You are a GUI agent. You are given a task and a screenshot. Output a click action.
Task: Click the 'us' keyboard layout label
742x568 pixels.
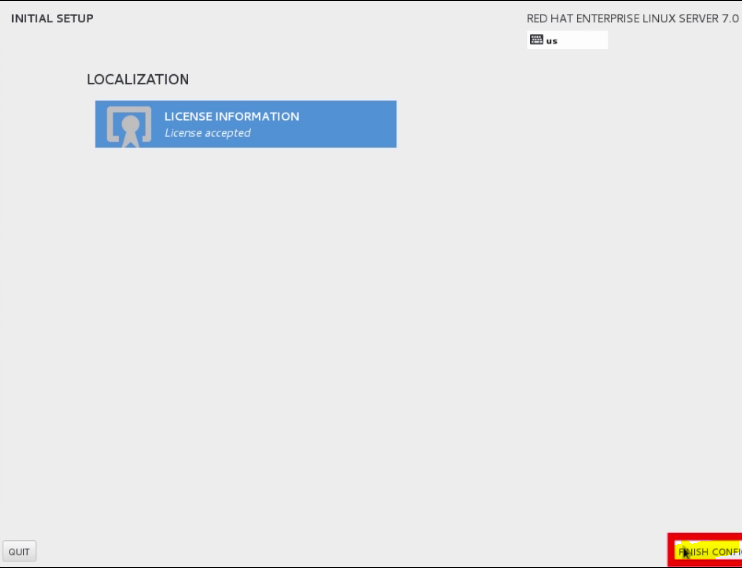pos(552,41)
